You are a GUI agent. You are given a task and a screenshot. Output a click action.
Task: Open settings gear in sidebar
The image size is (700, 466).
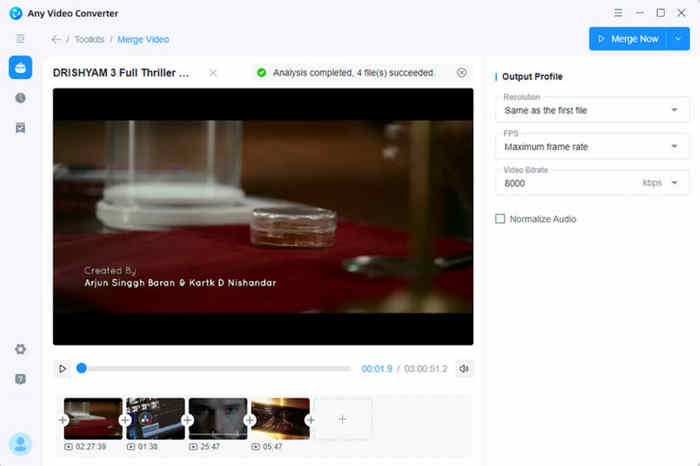20,349
